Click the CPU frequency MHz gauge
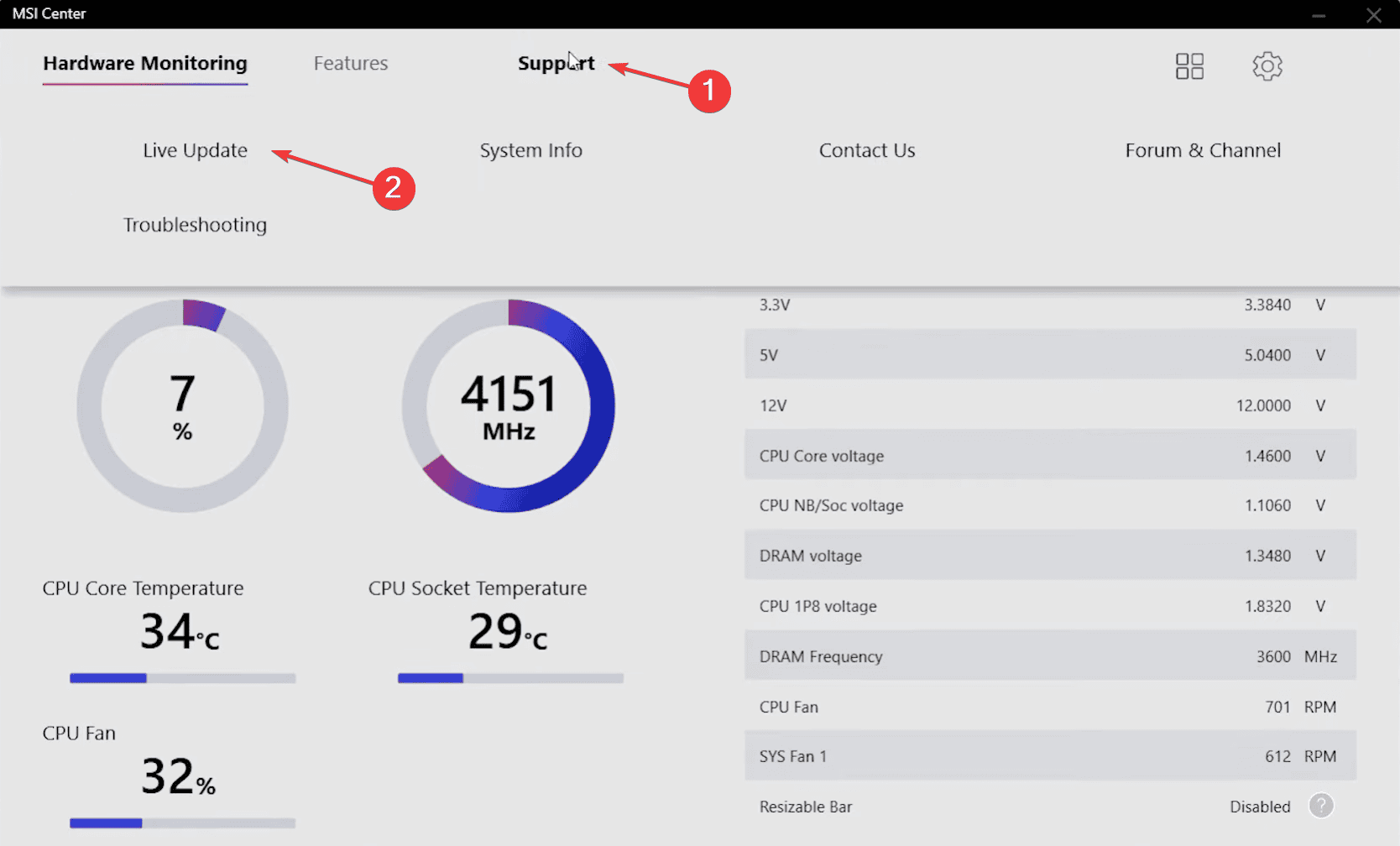This screenshot has width=1400, height=846. [x=509, y=405]
